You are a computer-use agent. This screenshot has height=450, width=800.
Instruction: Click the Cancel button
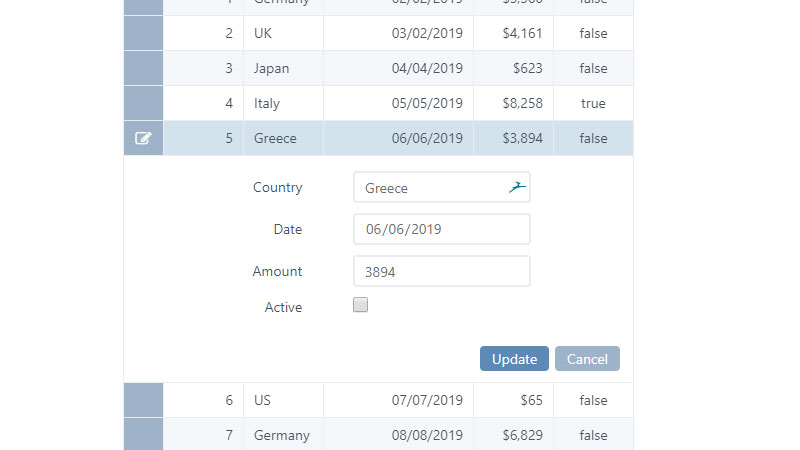(587, 359)
